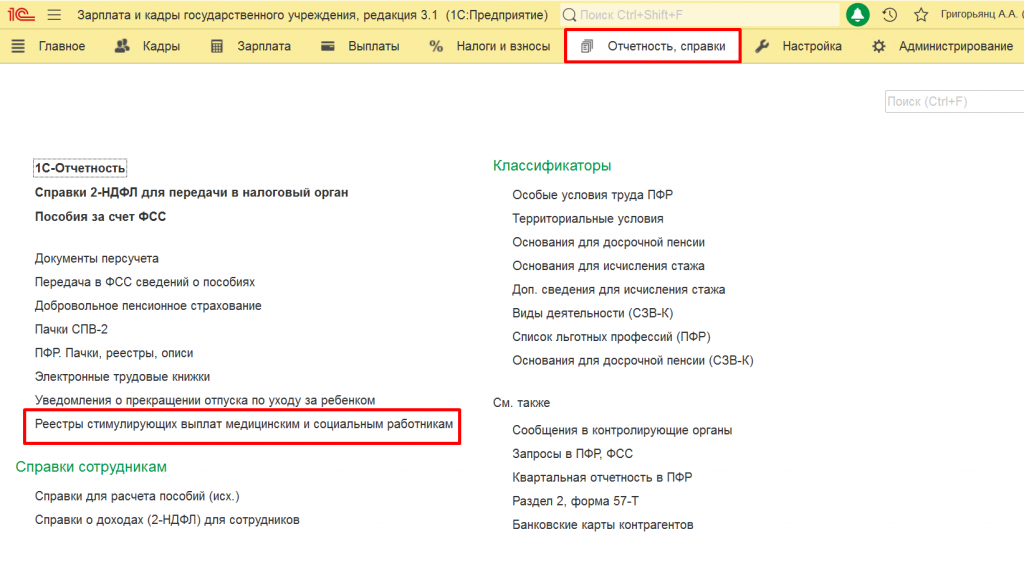Open the Налоги и взносы section
1024x575 pixels.
(489, 46)
